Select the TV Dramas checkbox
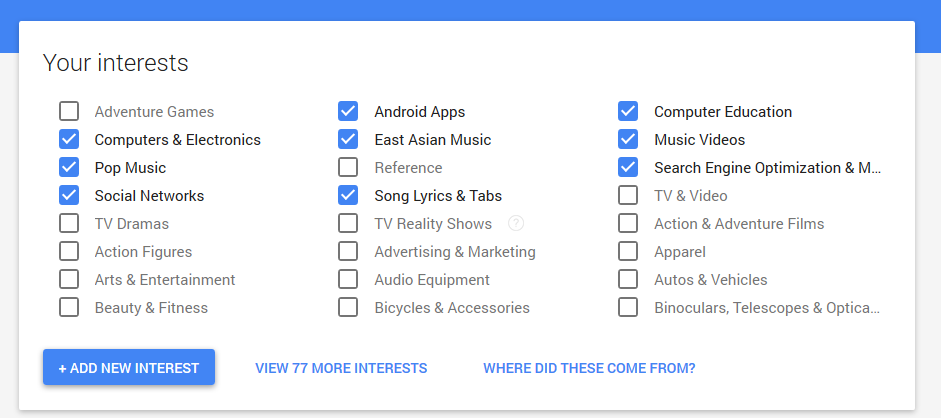 (69, 224)
